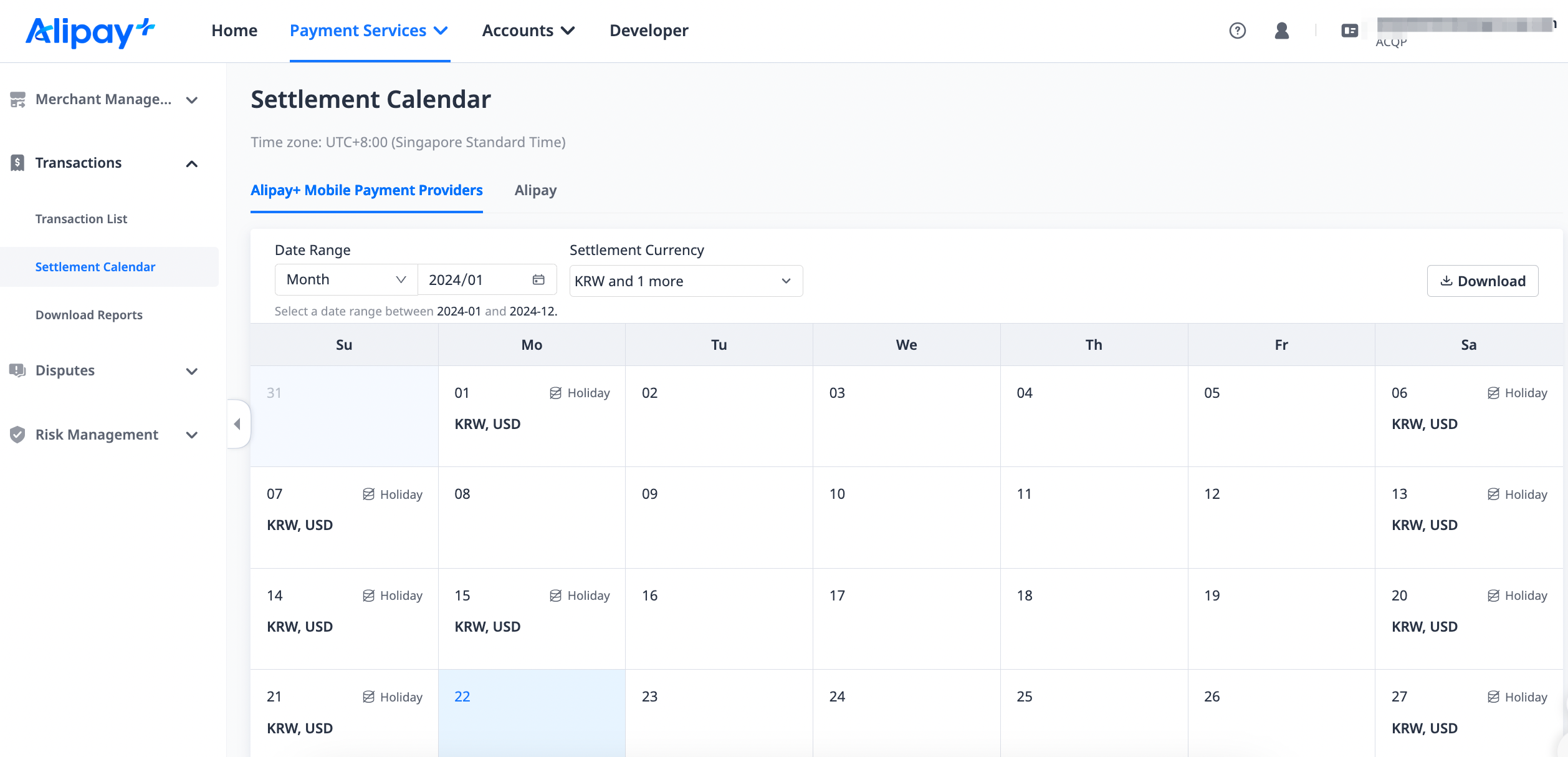Switch to the Alipay tab

click(x=535, y=190)
